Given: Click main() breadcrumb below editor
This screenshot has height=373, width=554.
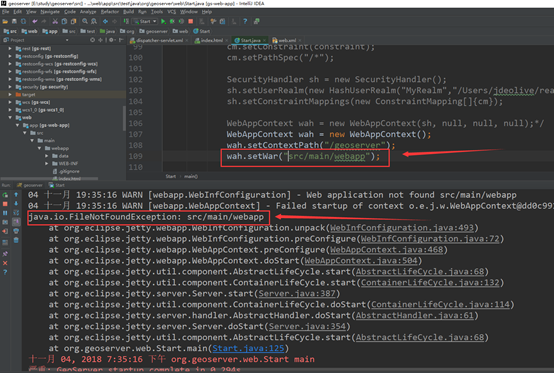Looking at the screenshot, I should pyautogui.click(x=191, y=176).
